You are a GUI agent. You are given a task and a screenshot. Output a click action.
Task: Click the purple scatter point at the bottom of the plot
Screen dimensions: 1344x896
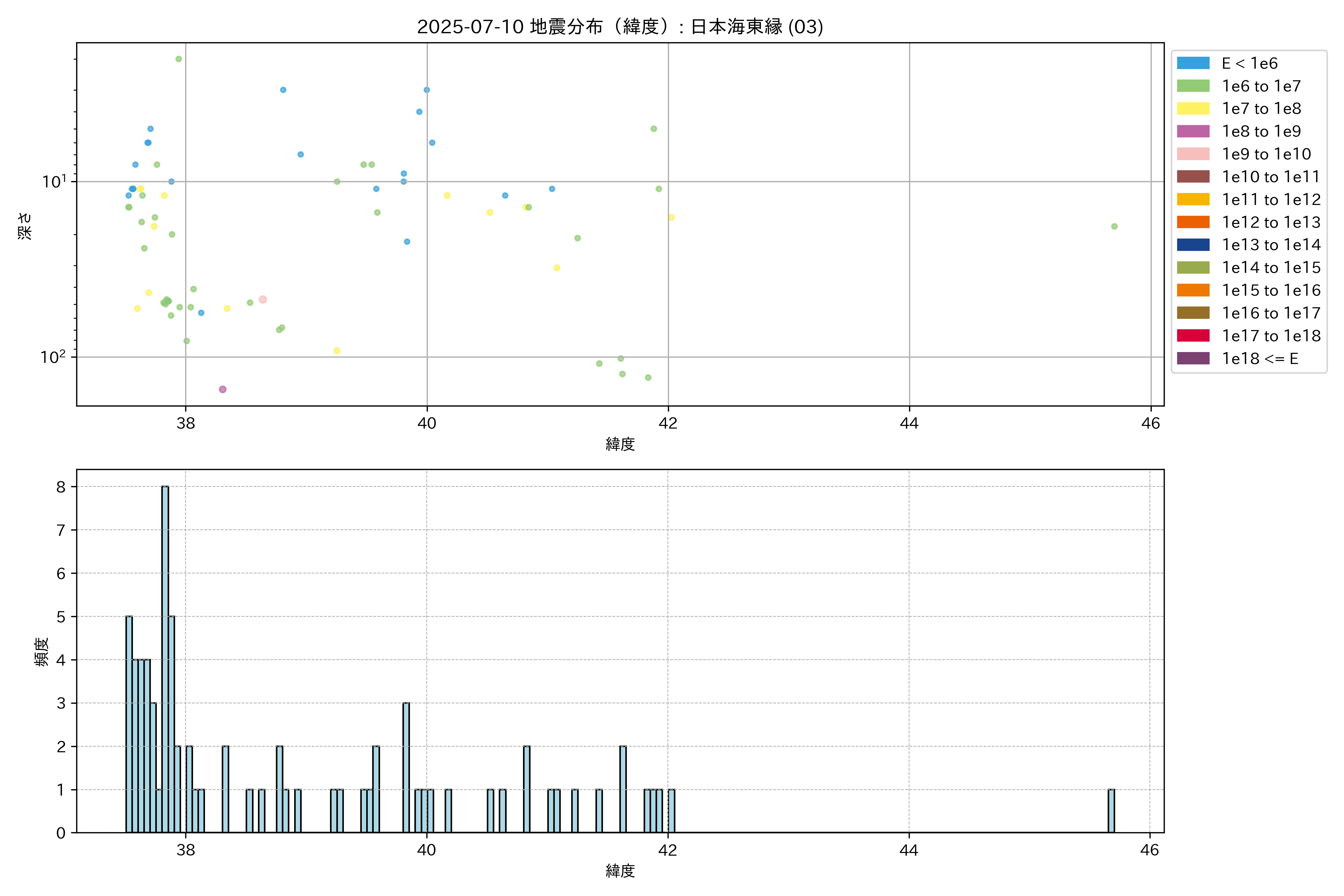tap(223, 390)
